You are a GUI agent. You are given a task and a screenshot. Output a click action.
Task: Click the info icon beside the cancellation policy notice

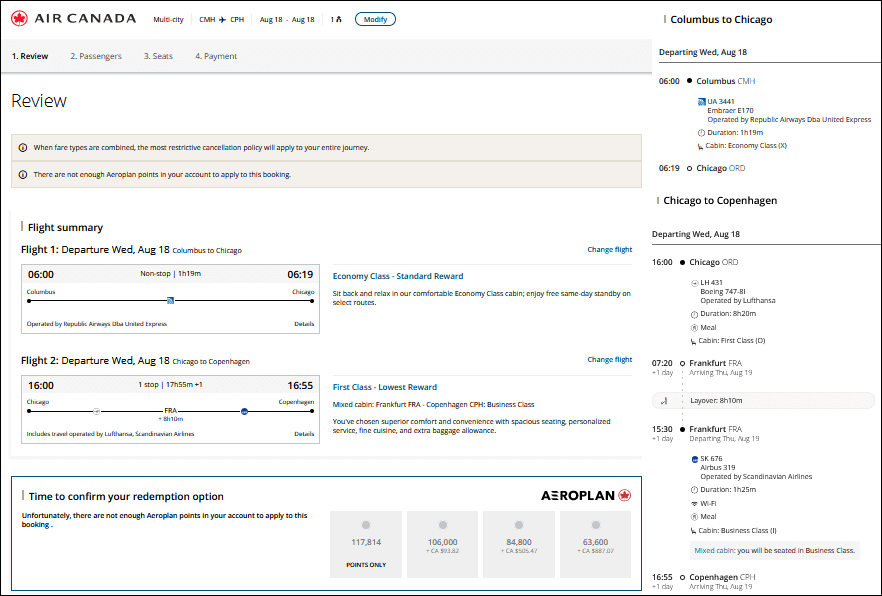pos(23,148)
